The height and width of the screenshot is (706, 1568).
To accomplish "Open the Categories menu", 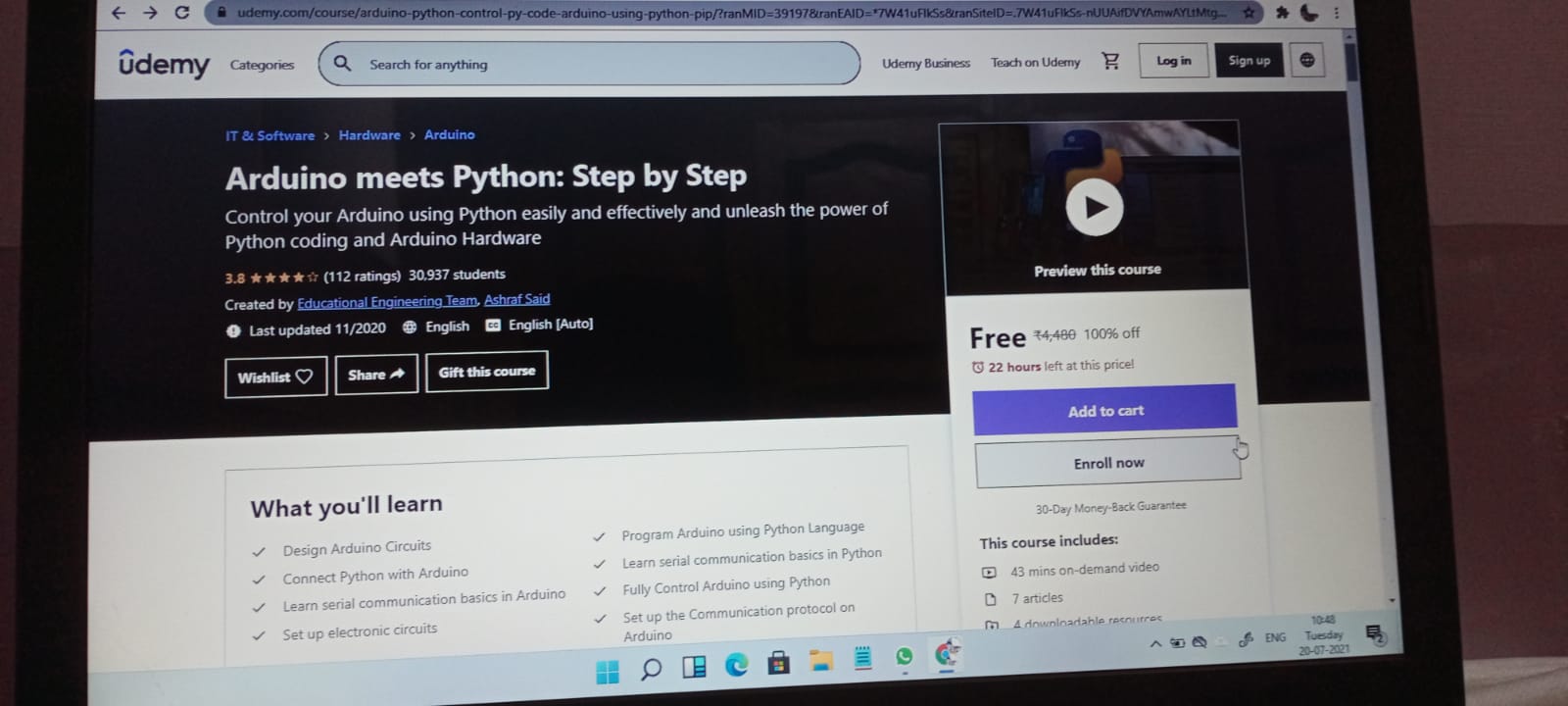I will [x=262, y=65].
